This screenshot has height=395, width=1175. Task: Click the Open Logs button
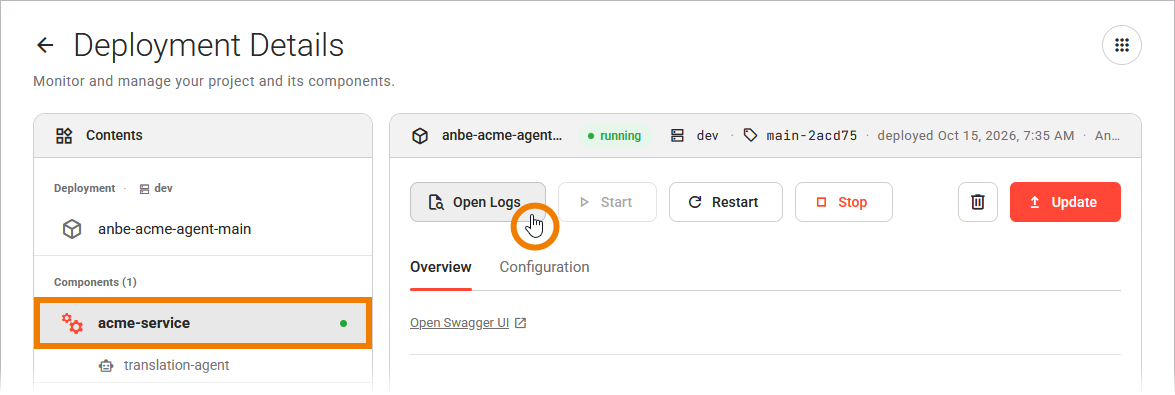point(477,202)
